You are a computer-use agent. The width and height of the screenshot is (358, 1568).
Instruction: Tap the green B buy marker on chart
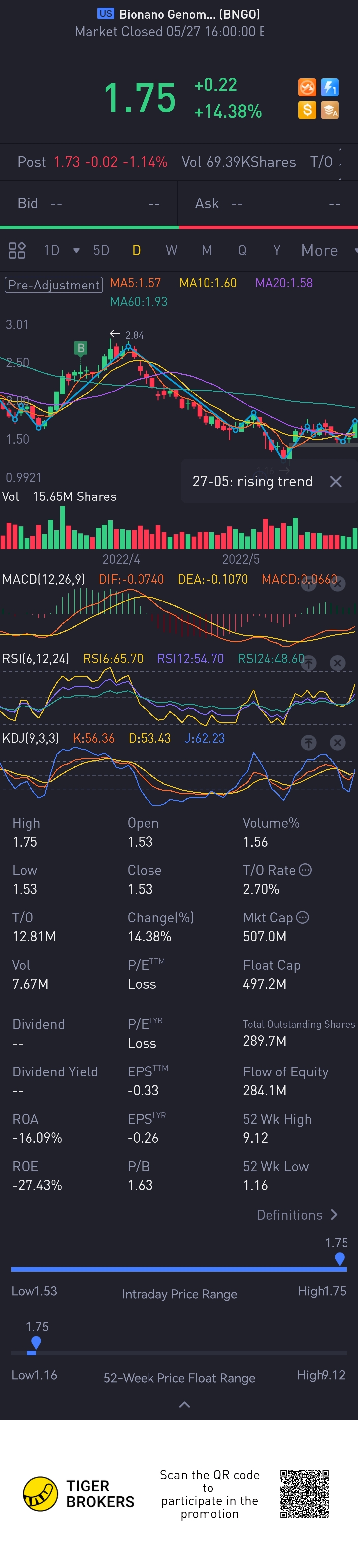(80, 348)
